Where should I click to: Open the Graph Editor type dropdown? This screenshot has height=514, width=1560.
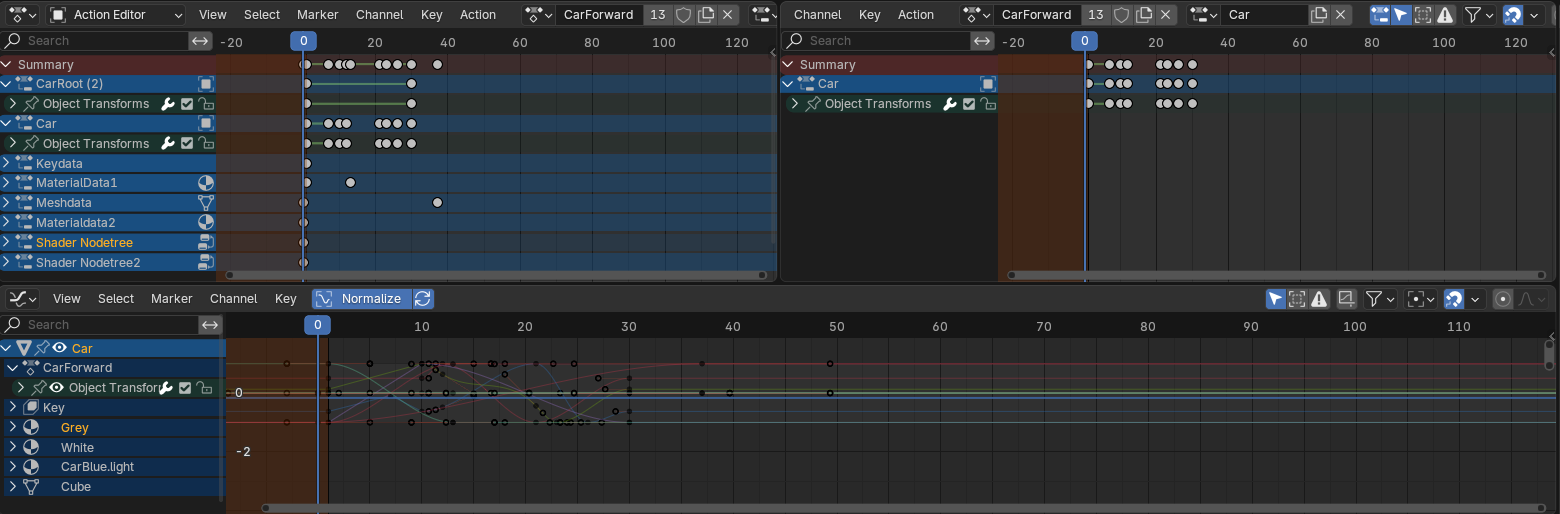[x=22, y=299]
